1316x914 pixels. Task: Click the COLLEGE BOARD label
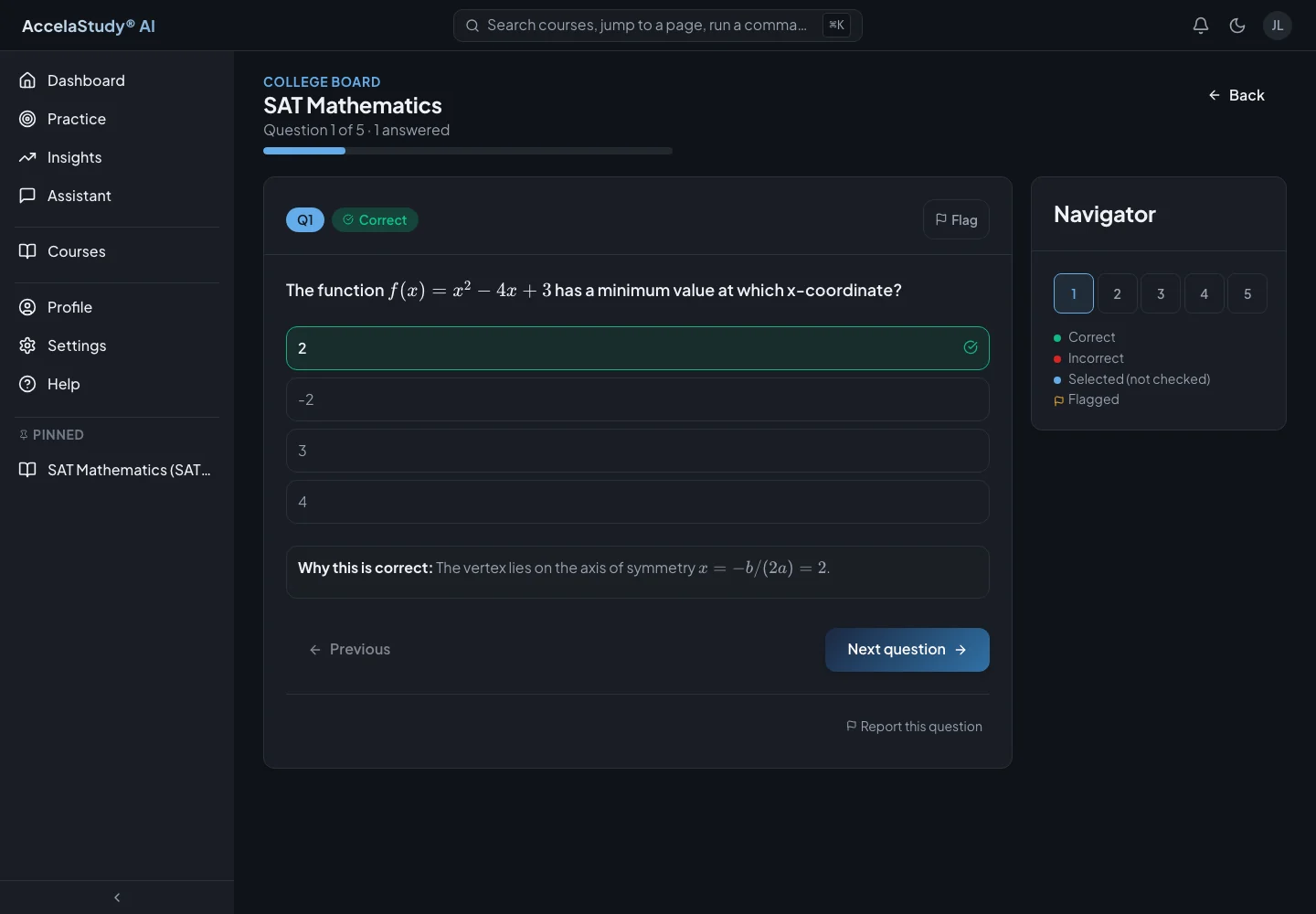pos(322,82)
